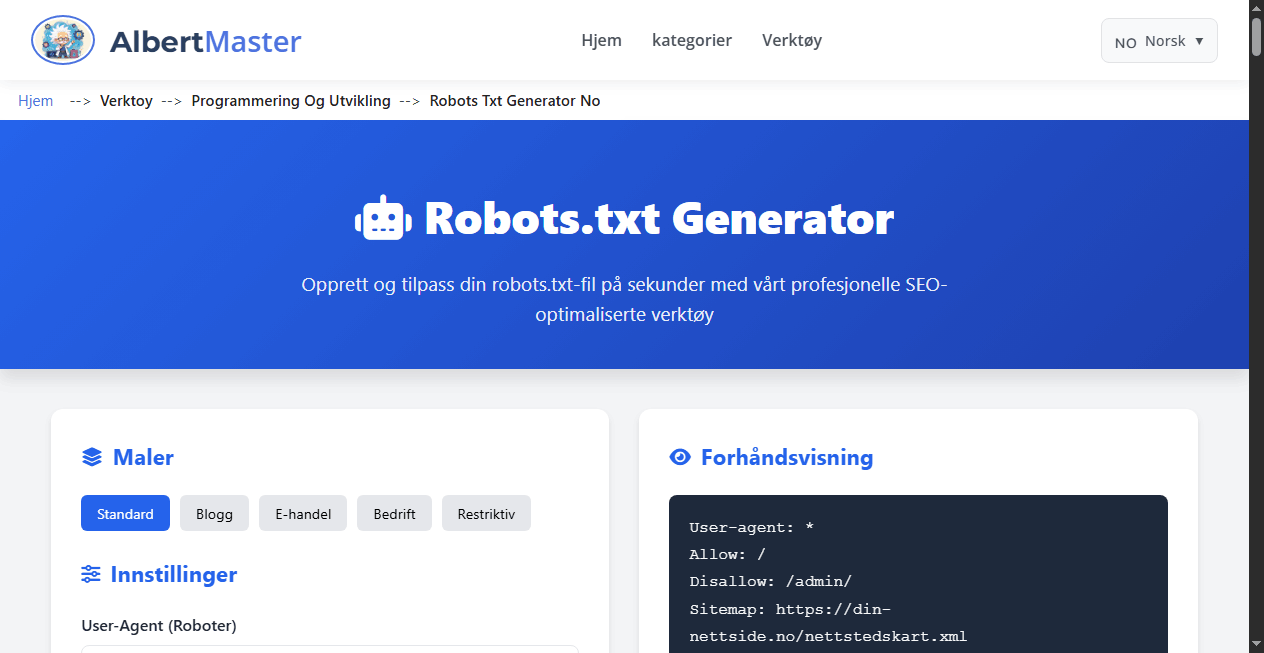Switch to the E-handel template
Image resolution: width=1264 pixels, height=653 pixels.
coord(302,513)
